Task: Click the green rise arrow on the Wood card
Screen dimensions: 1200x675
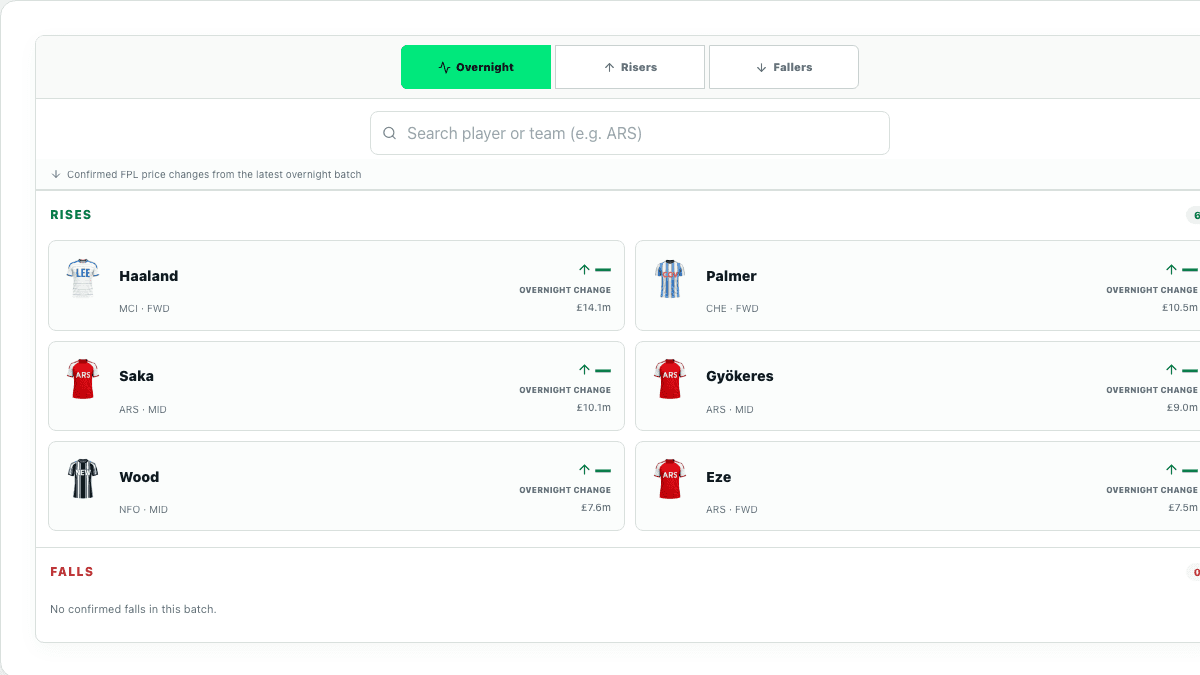Action: coord(584,470)
